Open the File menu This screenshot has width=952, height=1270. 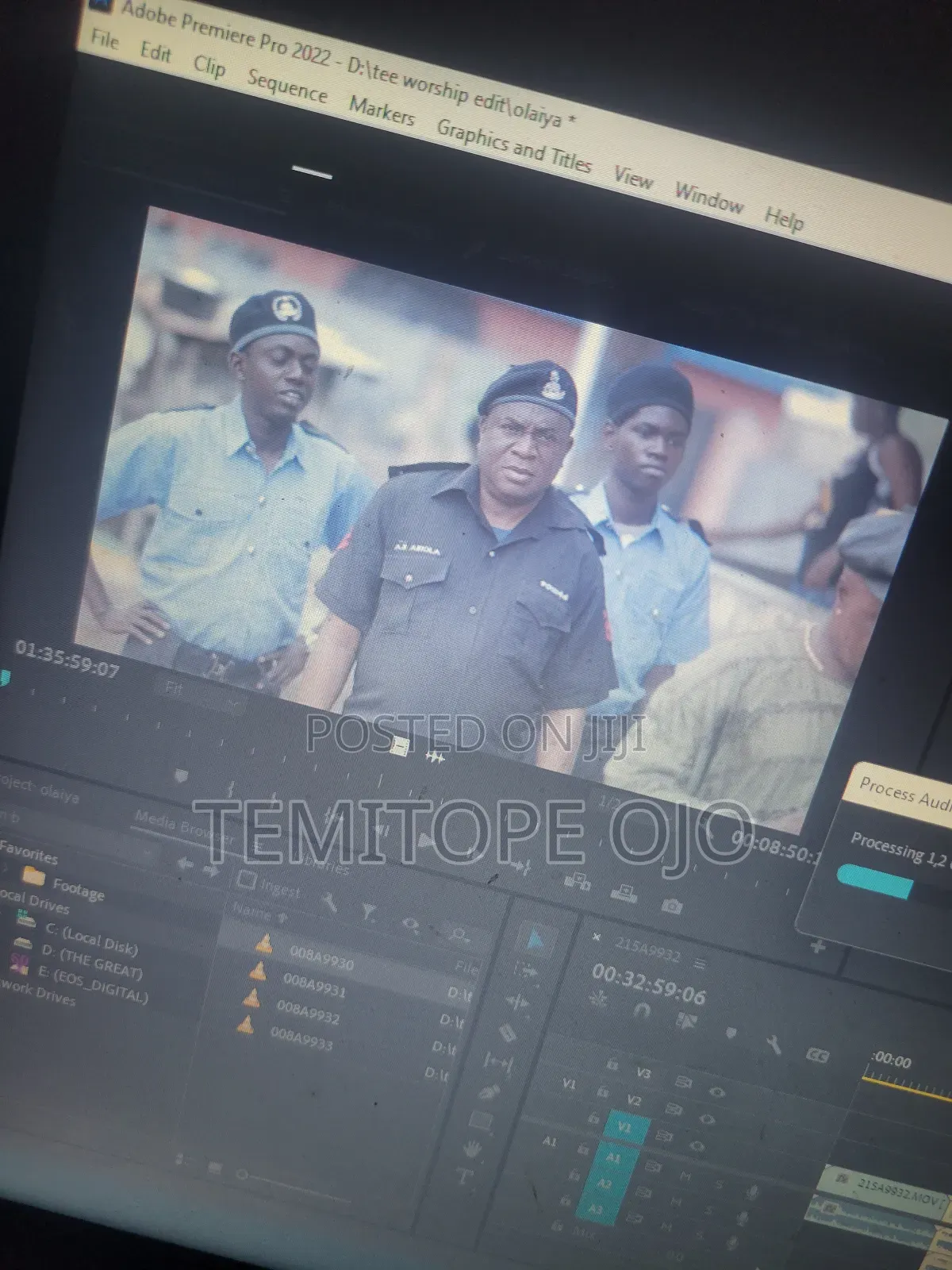(105, 39)
